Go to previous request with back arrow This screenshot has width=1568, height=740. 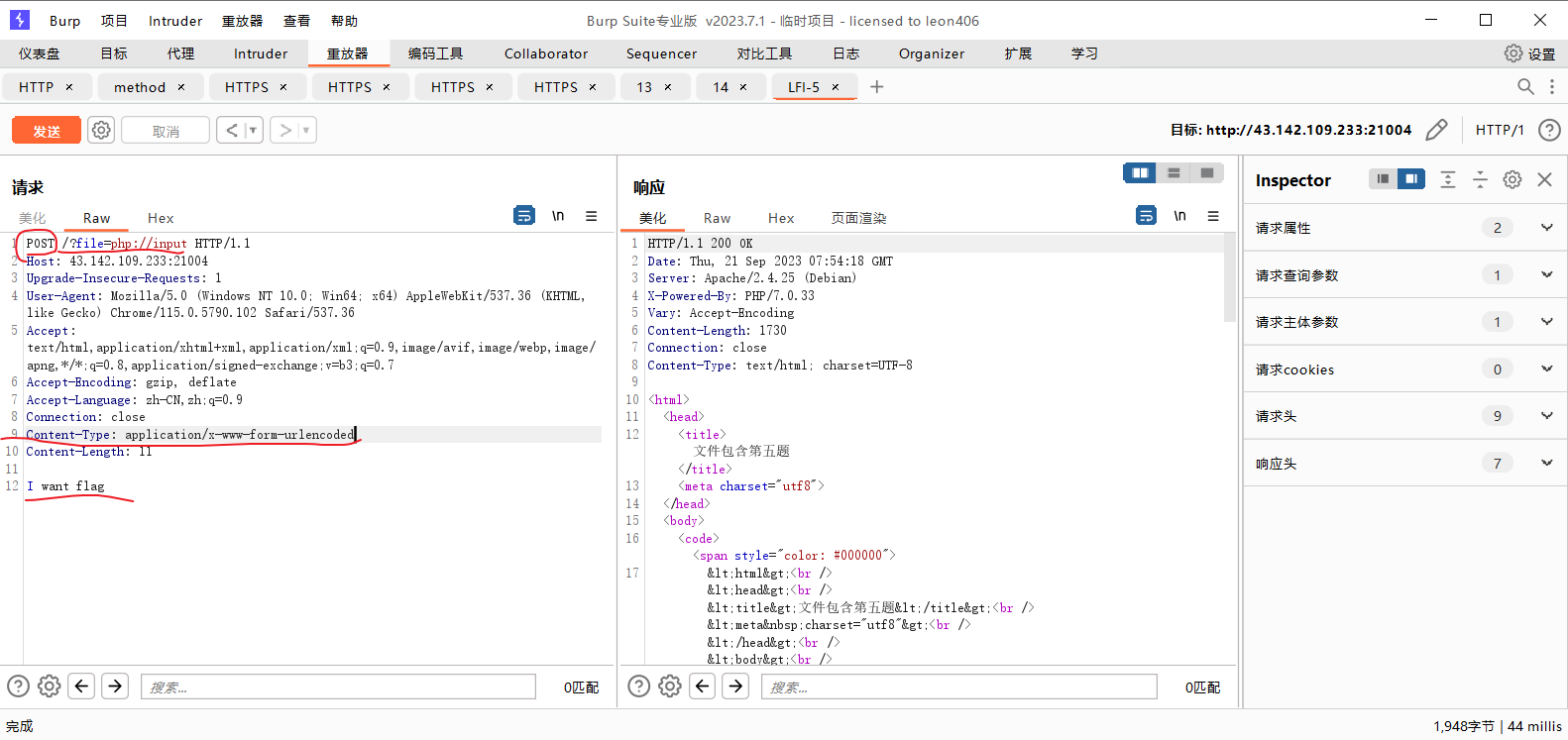[x=232, y=130]
